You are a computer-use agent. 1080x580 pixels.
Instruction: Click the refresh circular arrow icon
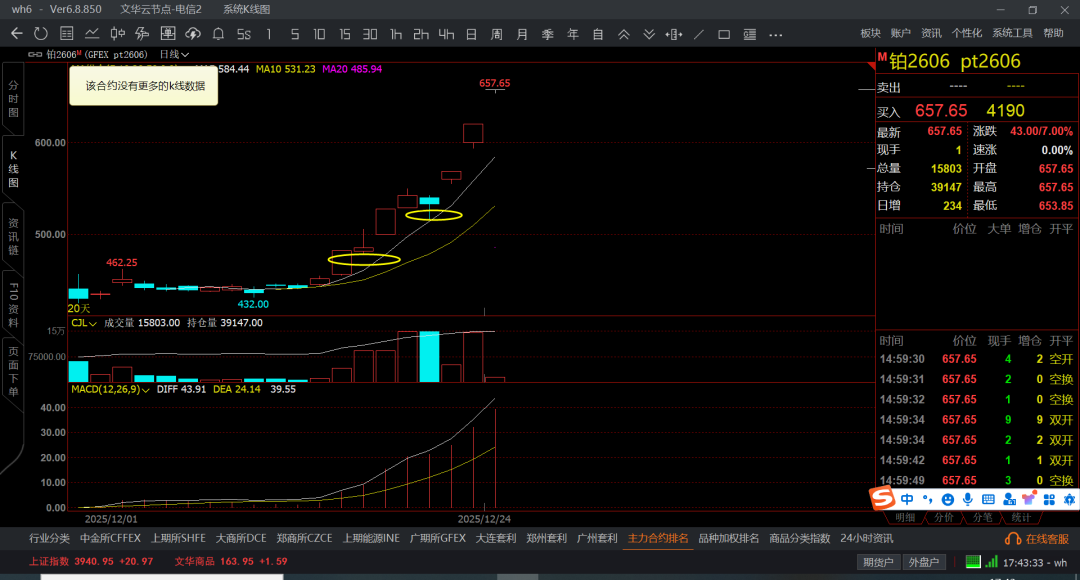click(41, 34)
